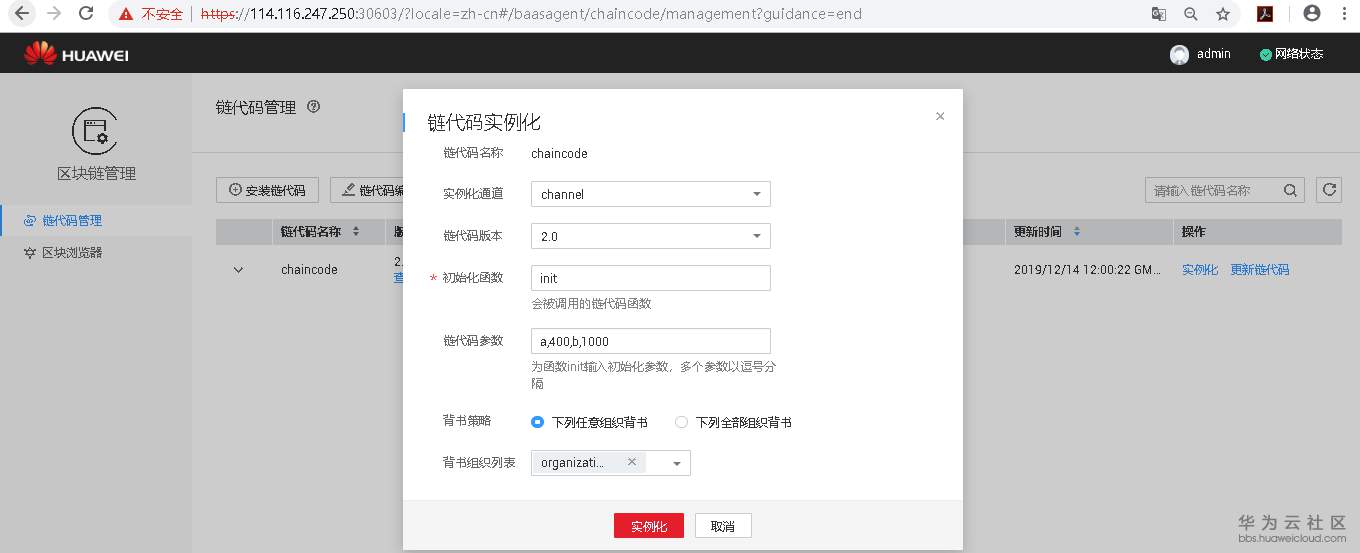Screen dimensions: 1360x553
Task: Select 下列全部组织背书 radio option
Action: [x=682, y=422]
